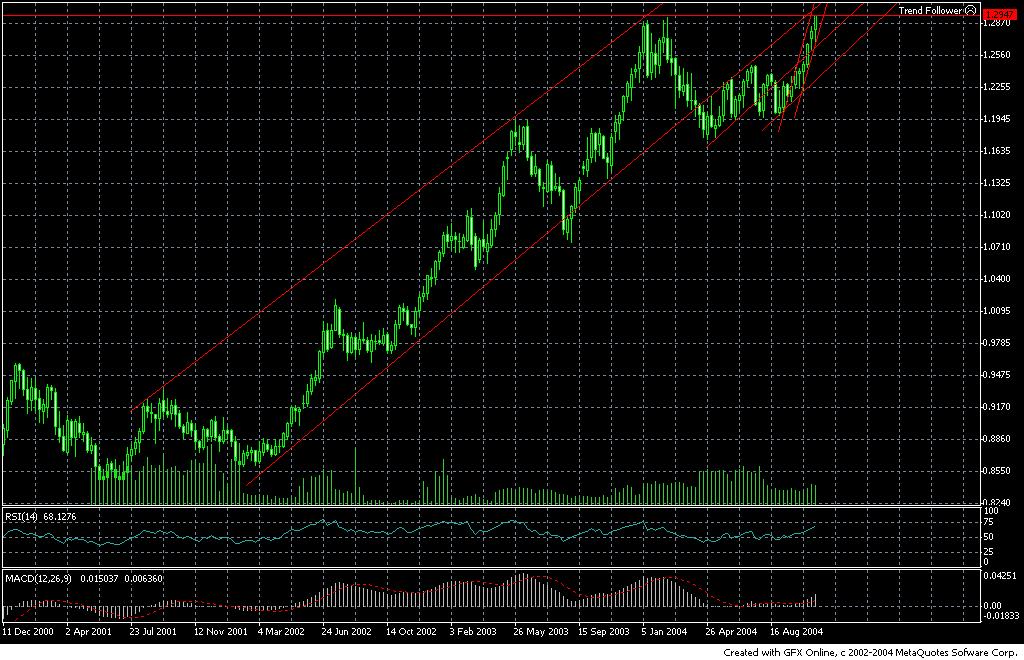The height and width of the screenshot is (660, 1024).
Task: Click the 1.1020 price axis label
Action: 997,215
